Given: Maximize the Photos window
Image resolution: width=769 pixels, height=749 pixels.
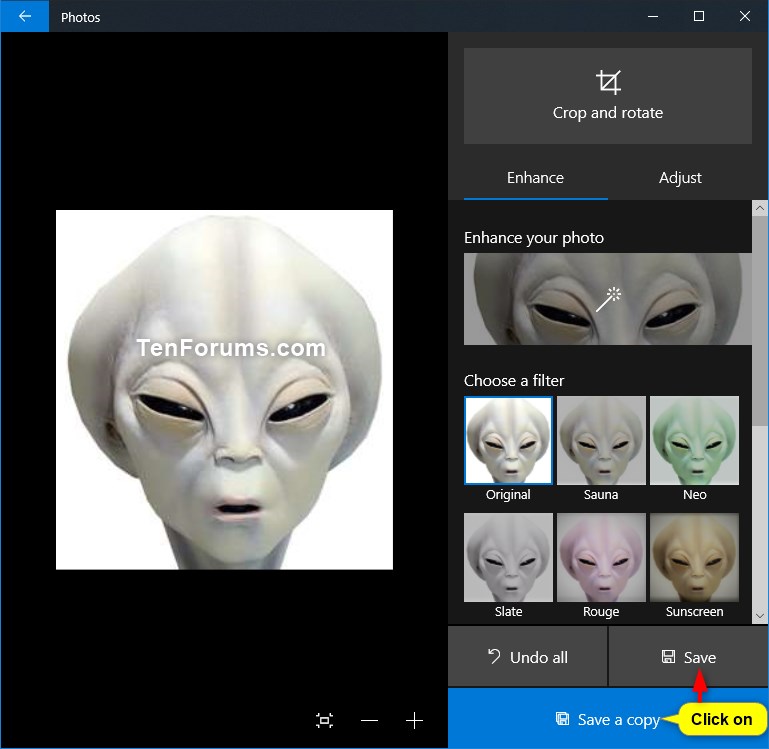Looking at the screenshot, I should (699, 16).
